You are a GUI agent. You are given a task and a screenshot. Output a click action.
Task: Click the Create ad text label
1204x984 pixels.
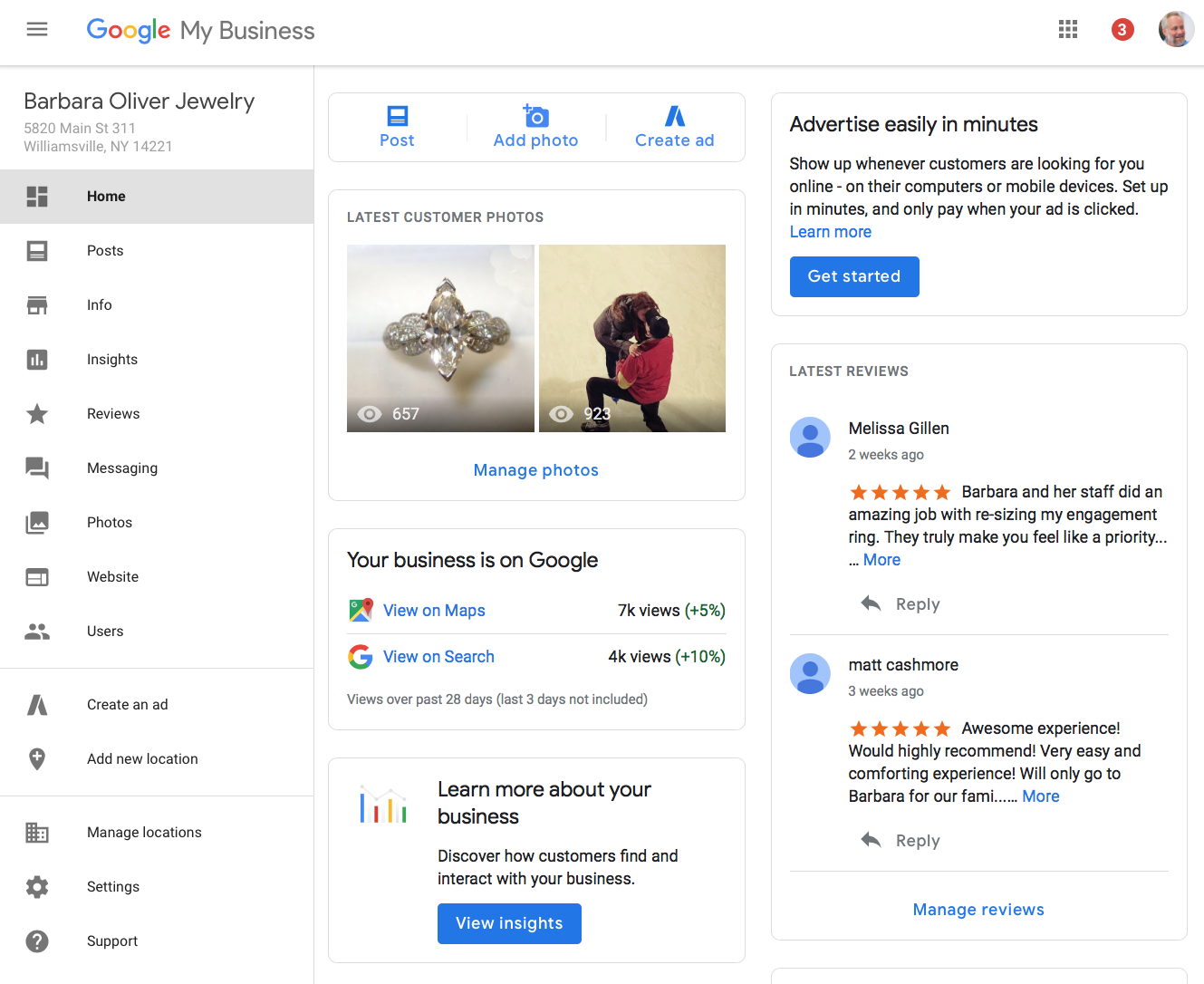(x=675, y=140)
